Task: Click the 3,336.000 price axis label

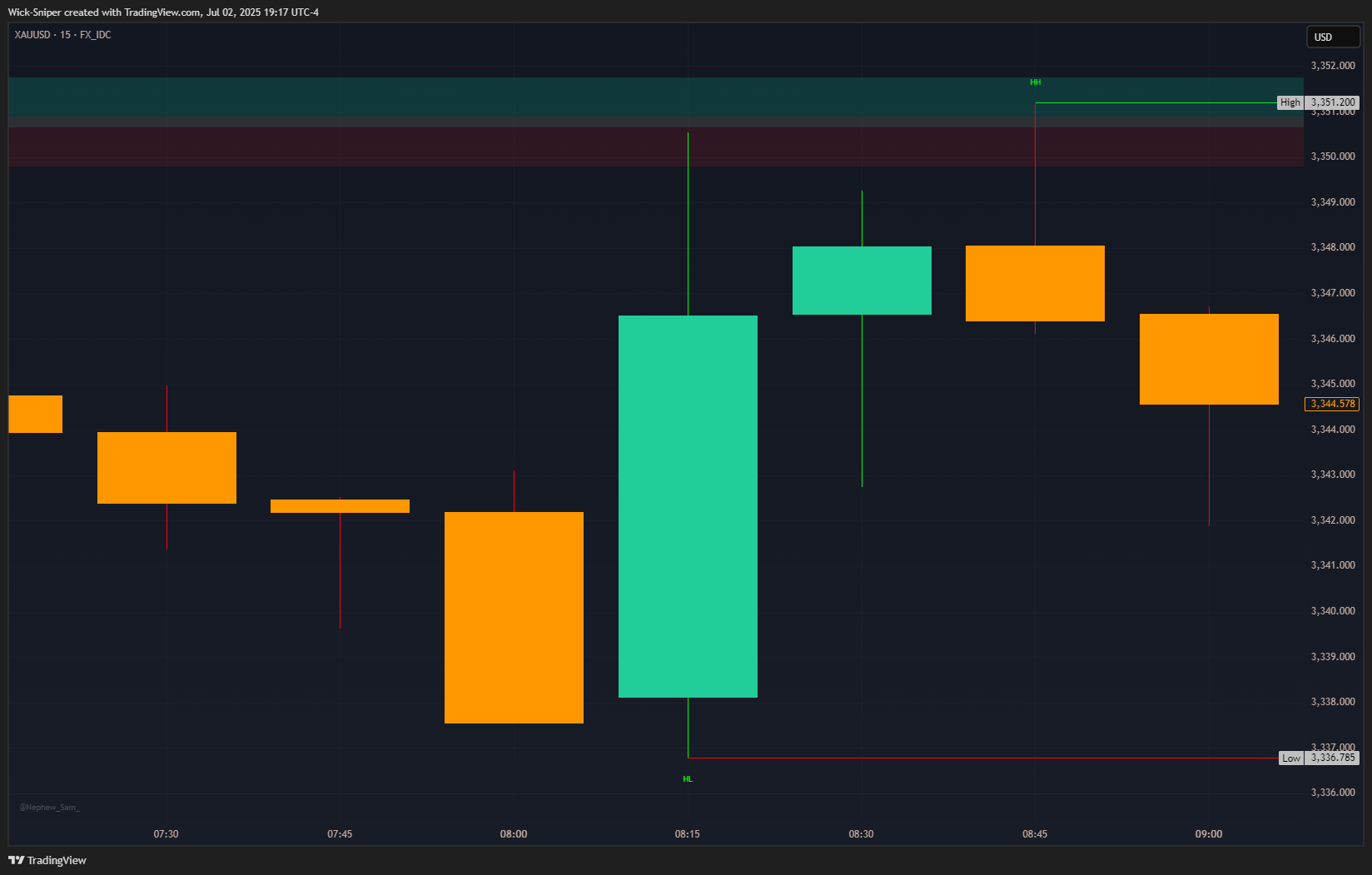Action: click(1333, 793)
